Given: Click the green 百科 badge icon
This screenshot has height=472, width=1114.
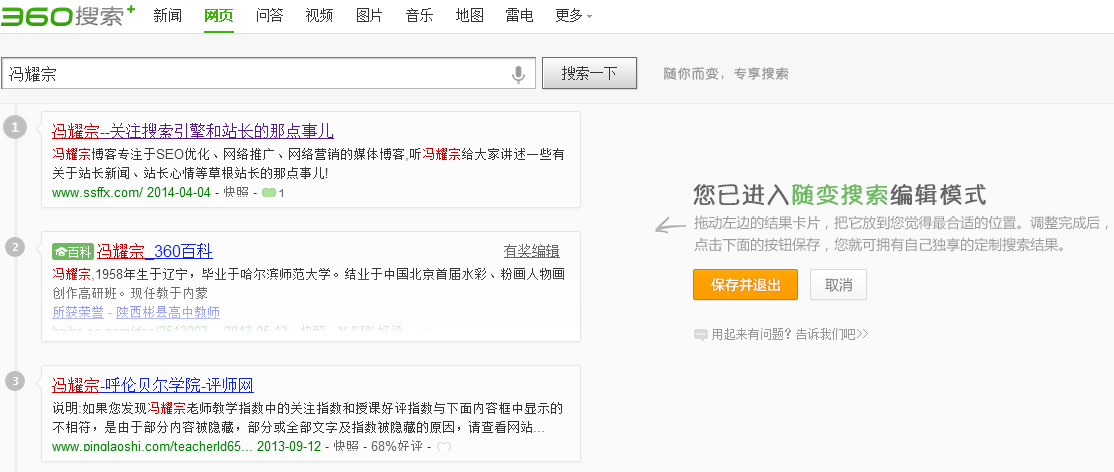Looking at the screenshot, I should 73,252.
